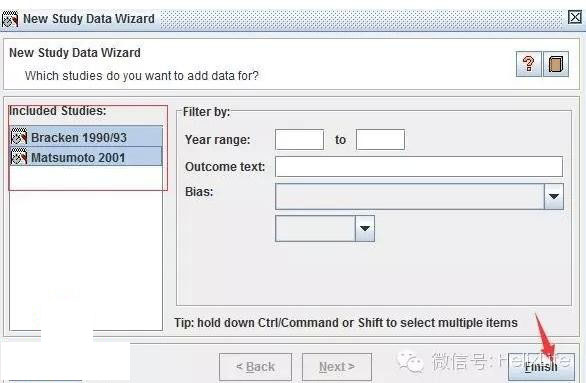Click the tip about selecting multiple items
This screenshot has height=383, width=586.
(x=346, y=322)
